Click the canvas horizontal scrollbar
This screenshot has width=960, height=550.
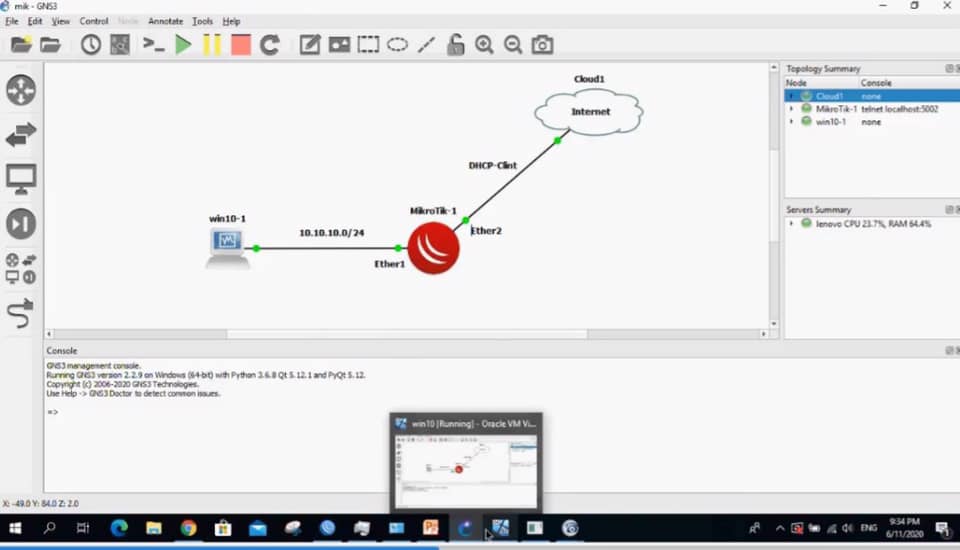click(x=400, y=334)
